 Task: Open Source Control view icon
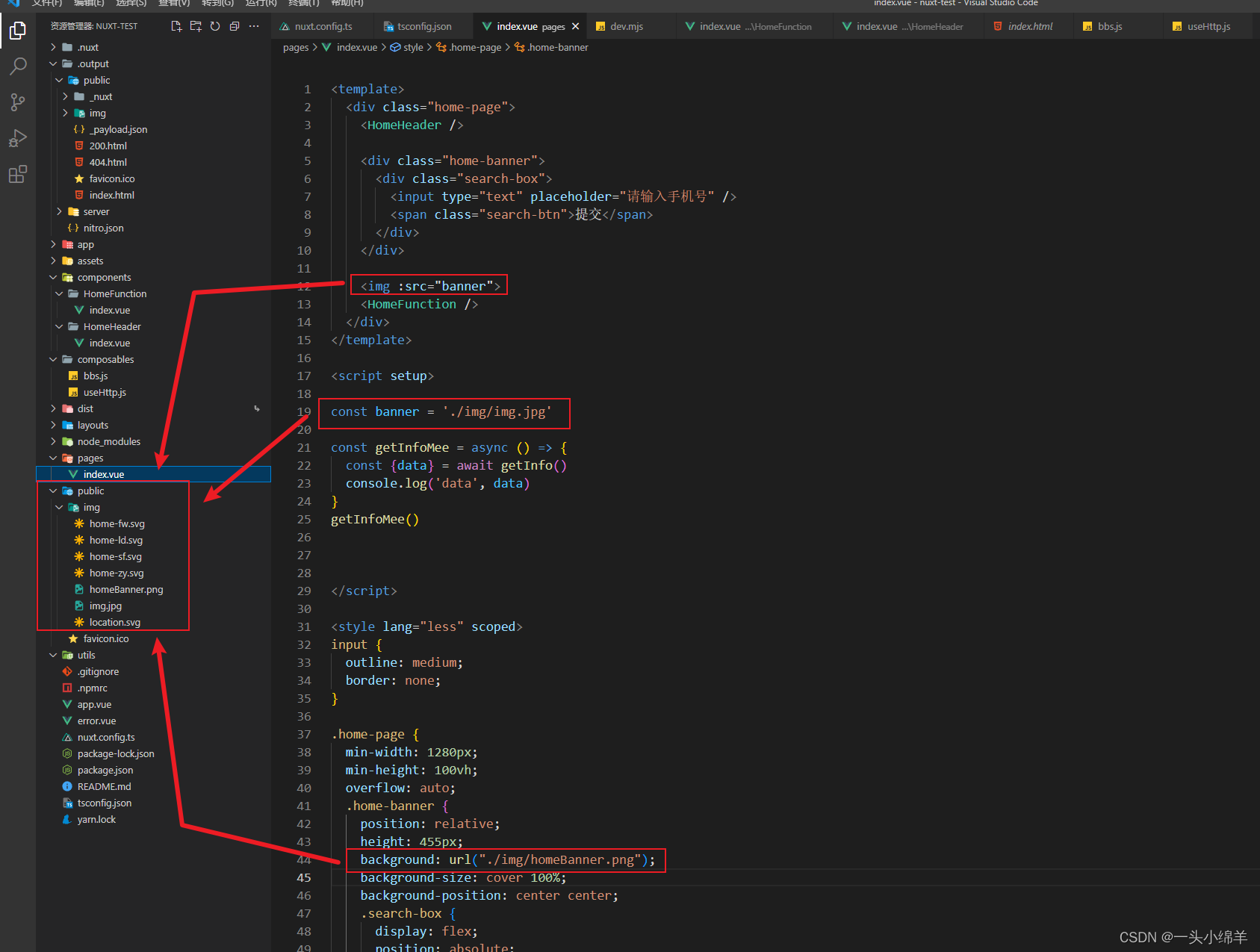tap(17, 102)
